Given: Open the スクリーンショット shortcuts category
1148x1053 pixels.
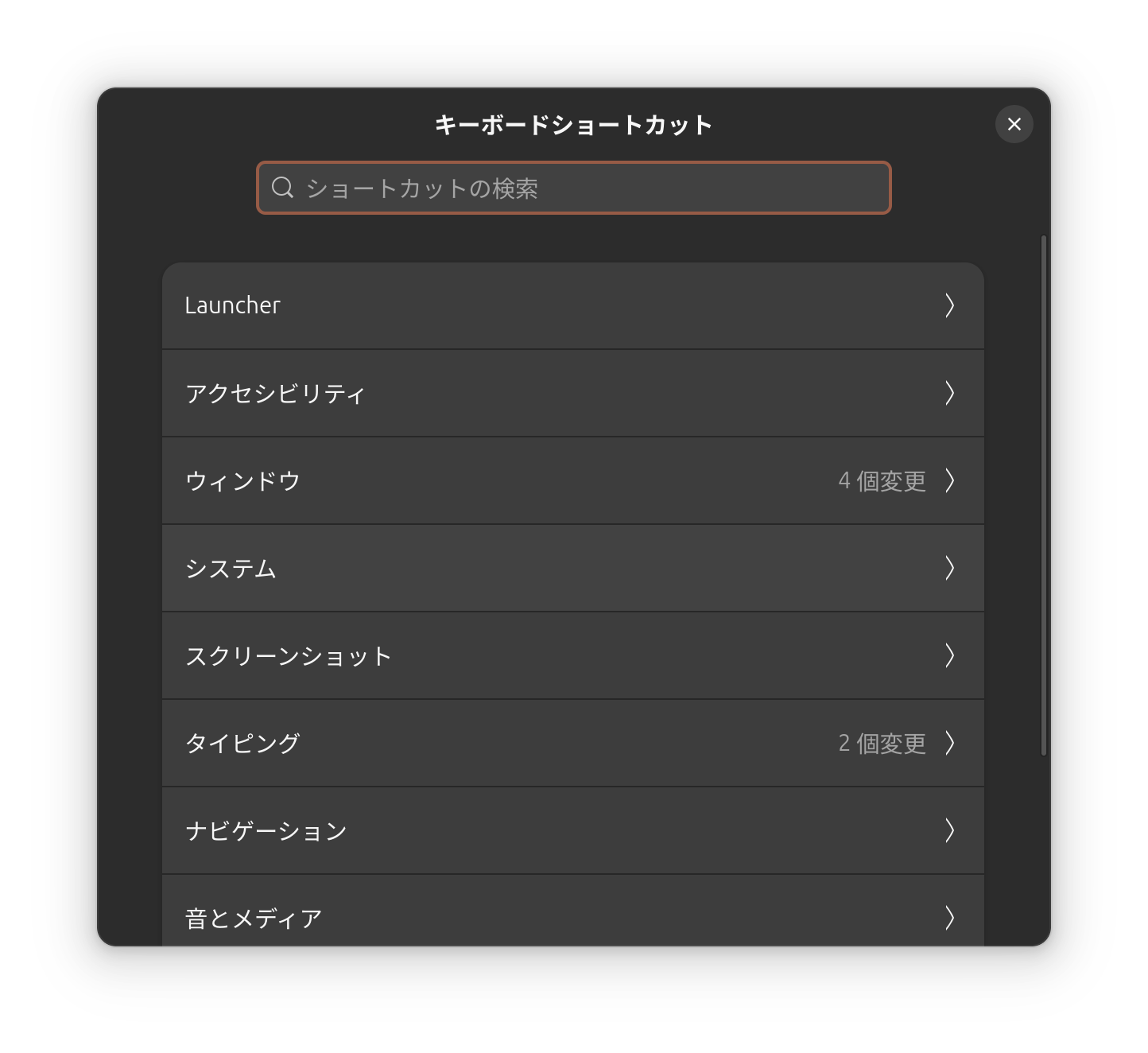Looking at the screenshot, I should 573,655.
